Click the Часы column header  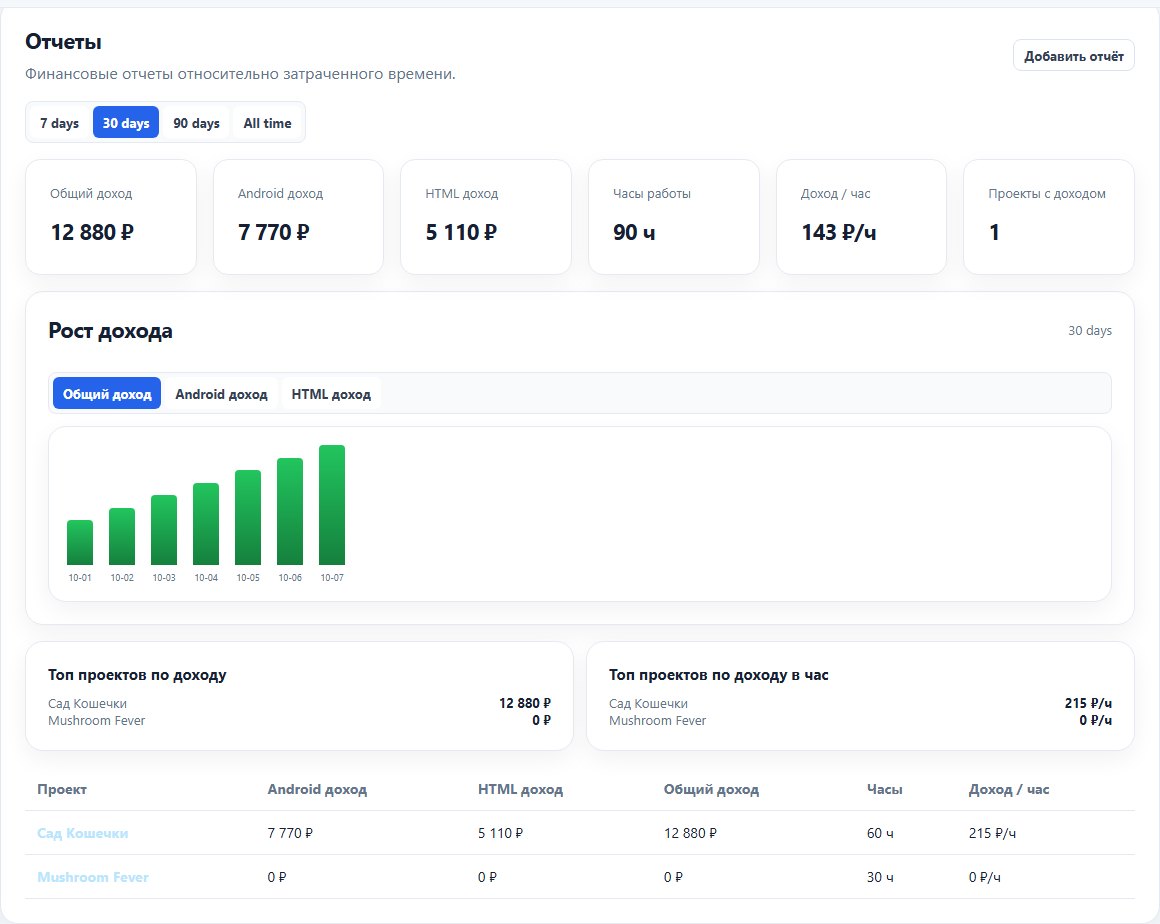tap(885, 789)
